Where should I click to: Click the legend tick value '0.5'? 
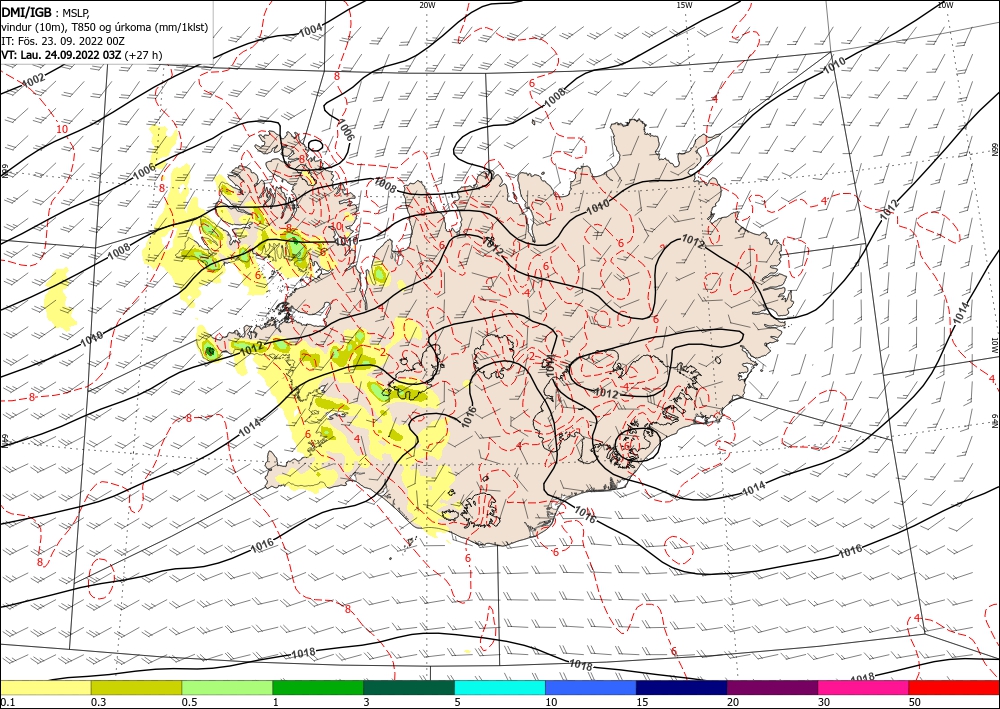click(x=188, y=702)
